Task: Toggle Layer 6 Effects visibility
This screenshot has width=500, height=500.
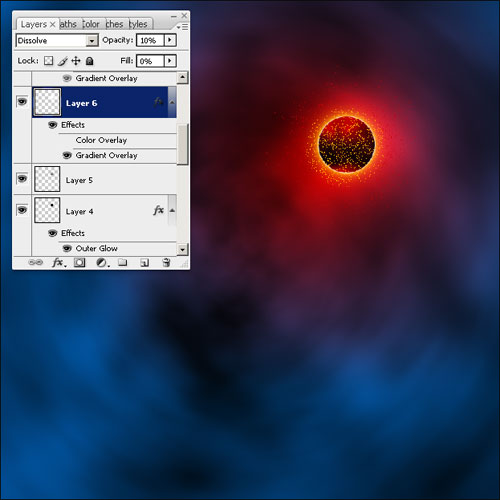Action: (x=53, y=125)
